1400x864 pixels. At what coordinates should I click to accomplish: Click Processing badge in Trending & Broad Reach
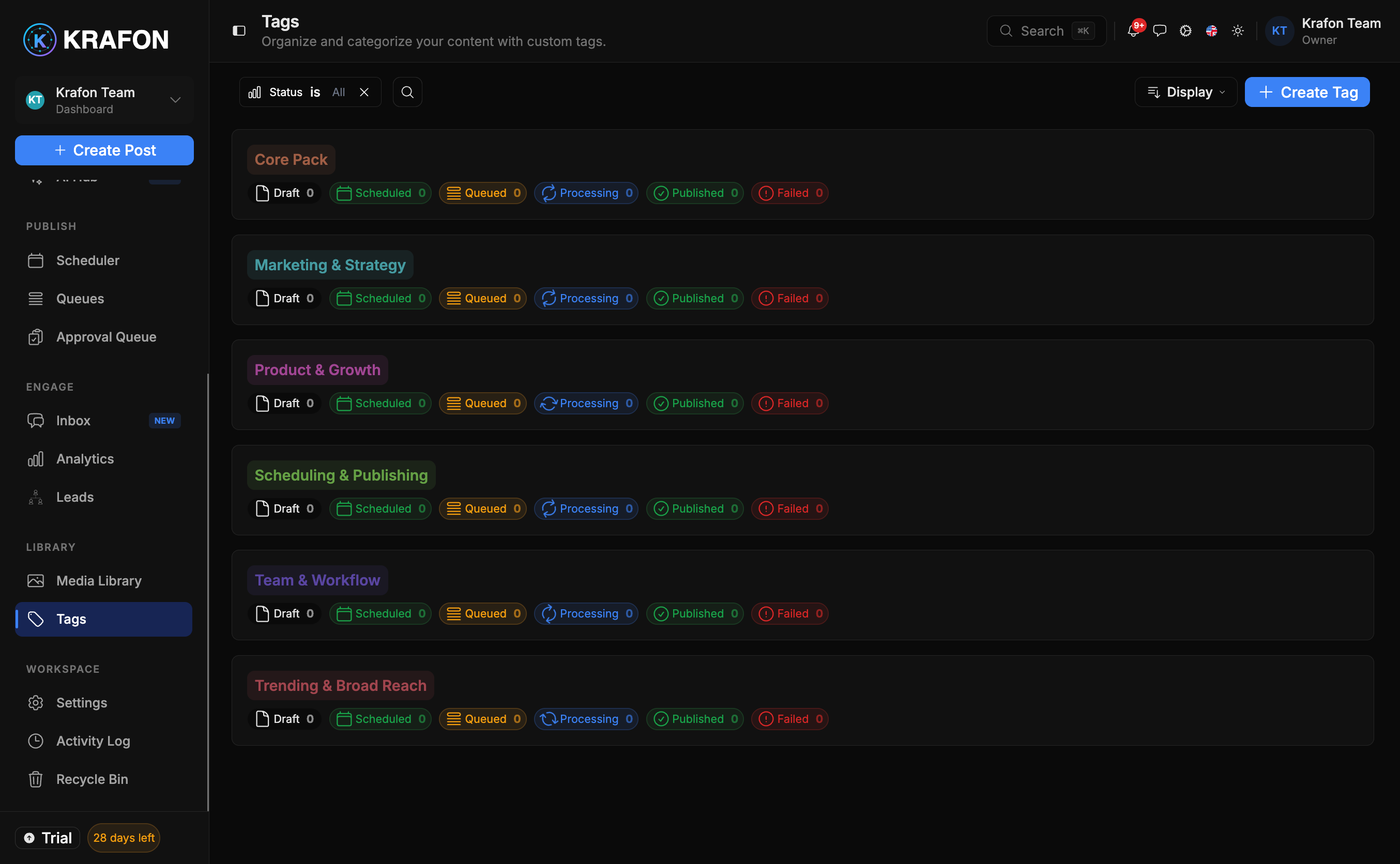586,719
